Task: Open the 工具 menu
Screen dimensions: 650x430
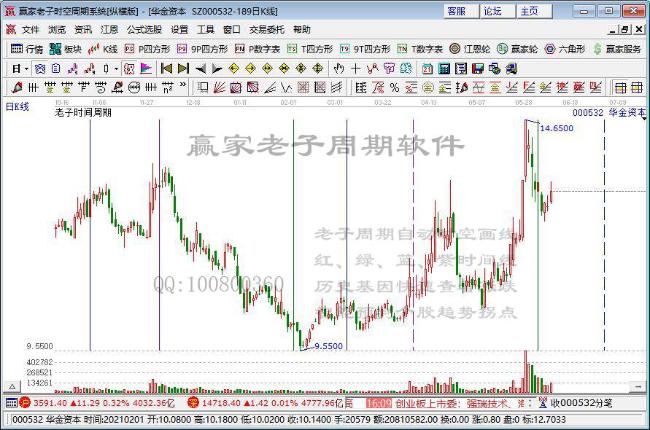Action: click(206, 29)
